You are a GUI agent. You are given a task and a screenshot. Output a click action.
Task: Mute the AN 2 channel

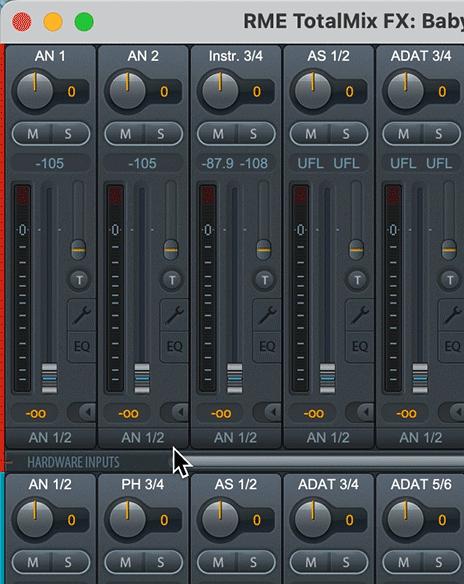pyautogui.click(x=125, y=134)
